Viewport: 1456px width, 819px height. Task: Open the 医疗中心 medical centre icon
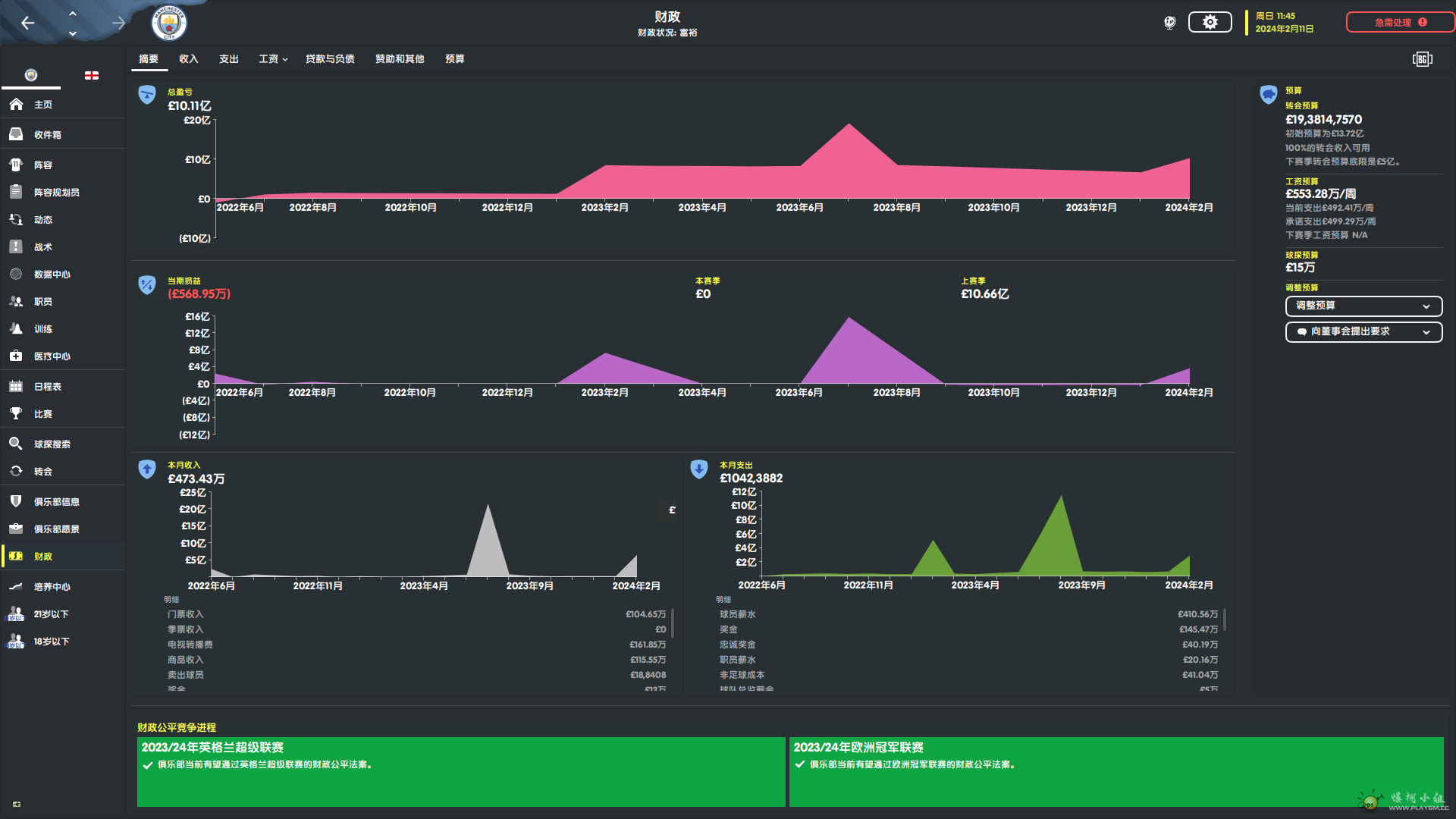(x=16, y=356)
